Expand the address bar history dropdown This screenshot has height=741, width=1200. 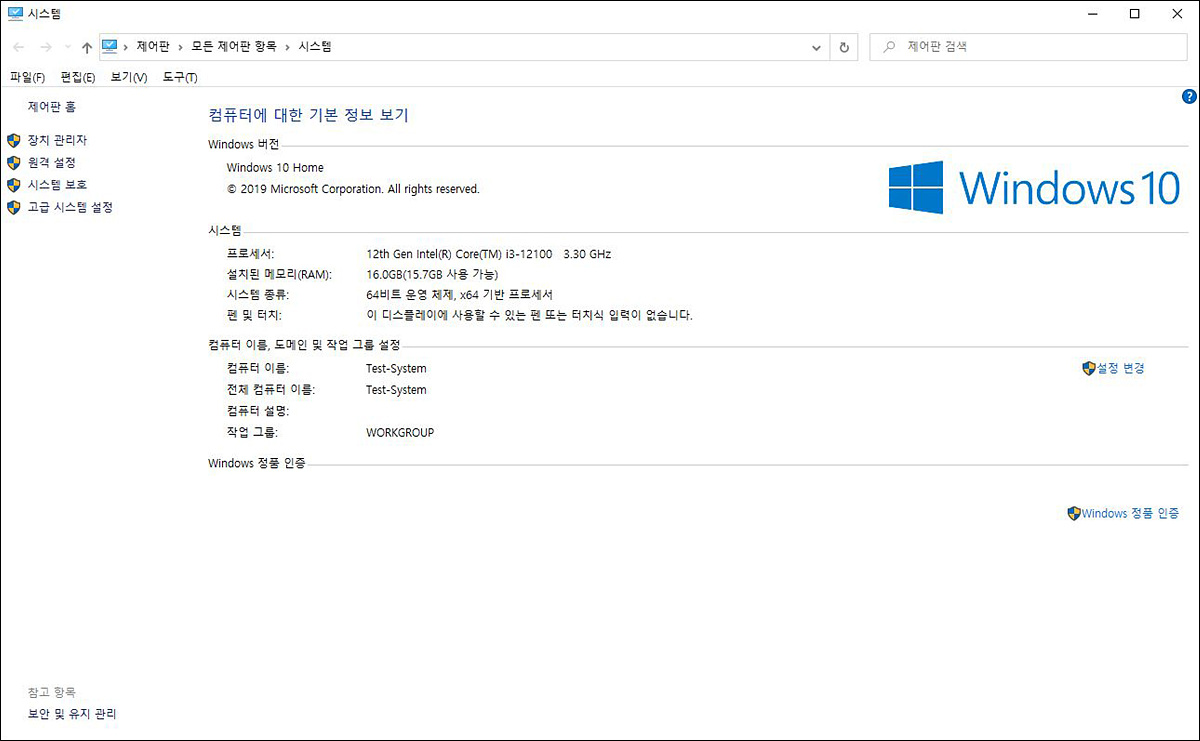(817, 47)
